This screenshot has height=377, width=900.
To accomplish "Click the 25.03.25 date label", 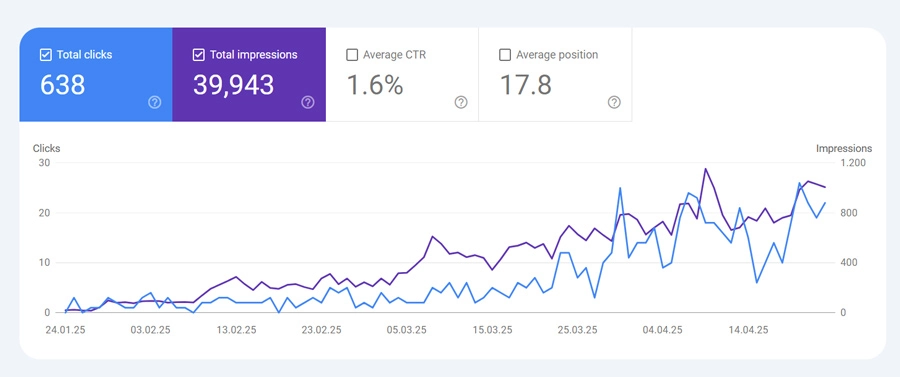I will tap(577, 330).
